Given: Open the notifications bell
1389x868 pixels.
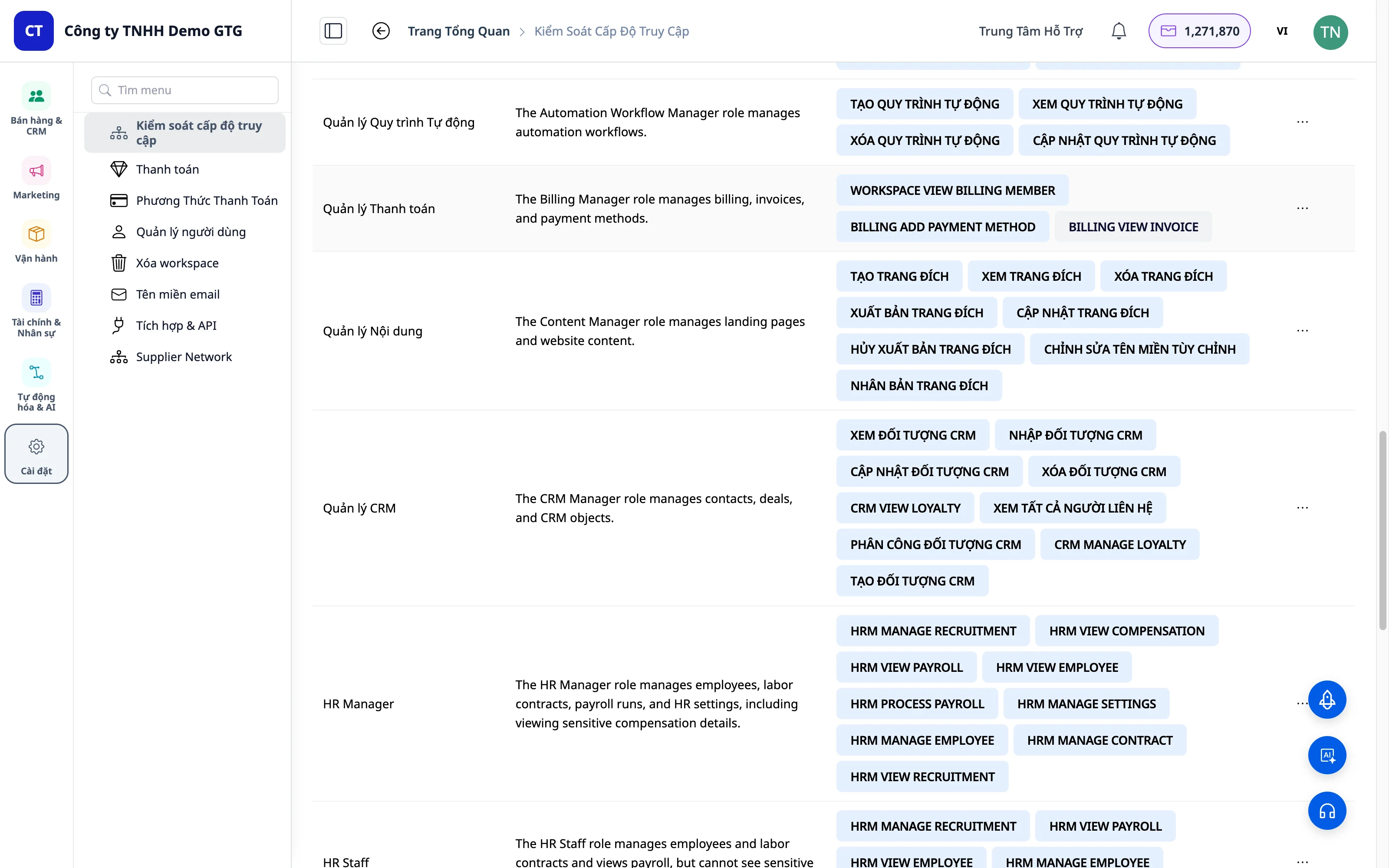Looking at the screenshot, I should (1119, 31).
